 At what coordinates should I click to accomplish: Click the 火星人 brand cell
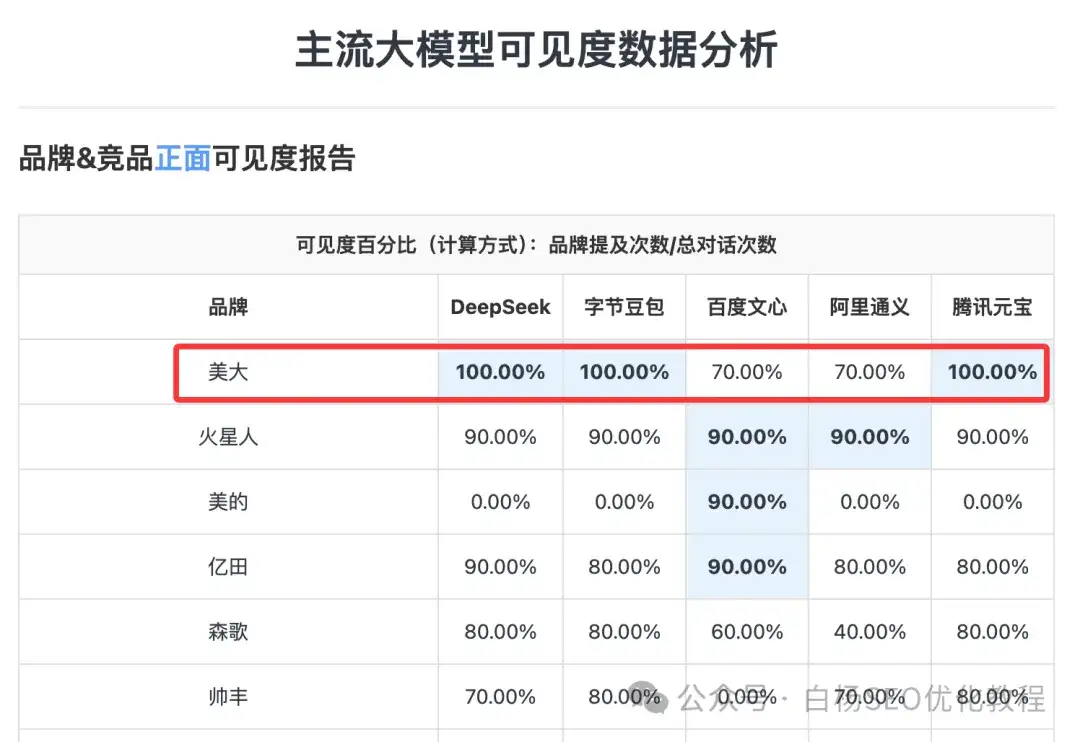click(x=228, y=437)
